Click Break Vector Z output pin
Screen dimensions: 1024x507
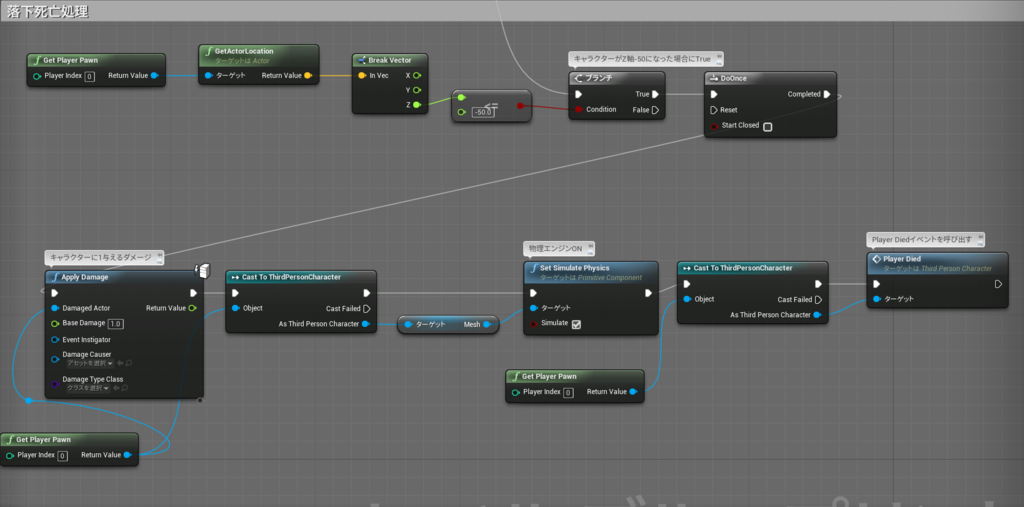click(x=417, y=105)
